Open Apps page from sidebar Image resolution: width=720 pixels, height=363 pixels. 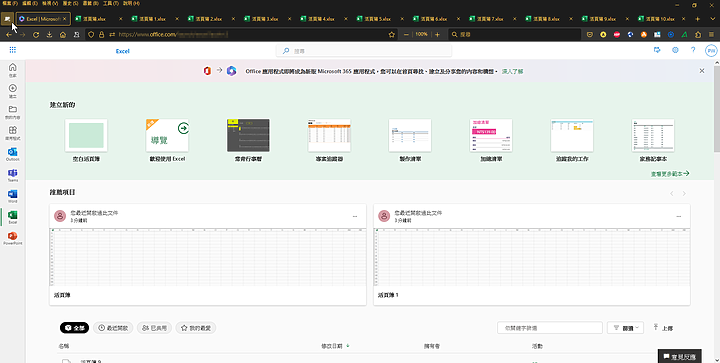(x=12, y=133)
